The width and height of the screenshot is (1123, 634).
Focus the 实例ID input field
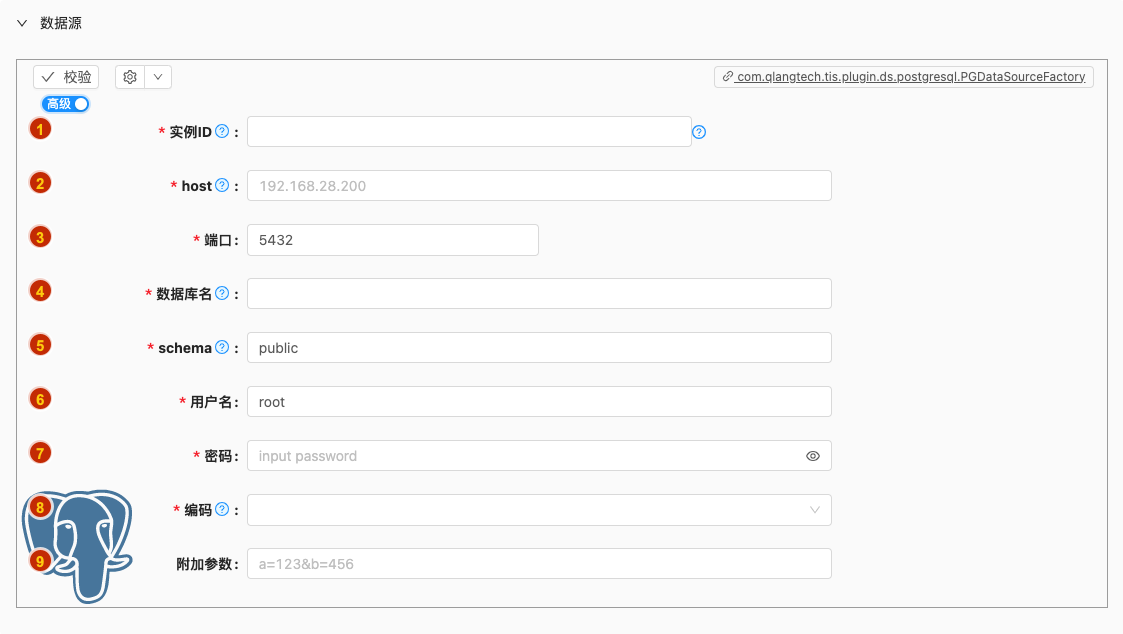point(469,132)
